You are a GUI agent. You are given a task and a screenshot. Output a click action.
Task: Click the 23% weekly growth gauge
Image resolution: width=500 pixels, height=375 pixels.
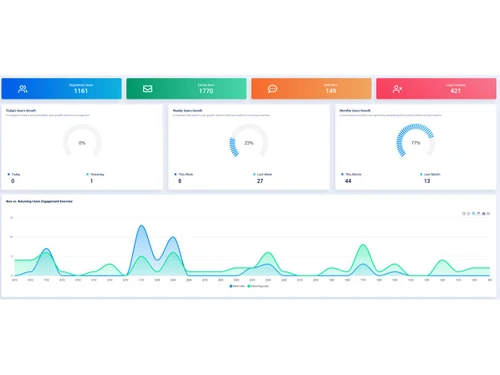[x=249, y=141]
